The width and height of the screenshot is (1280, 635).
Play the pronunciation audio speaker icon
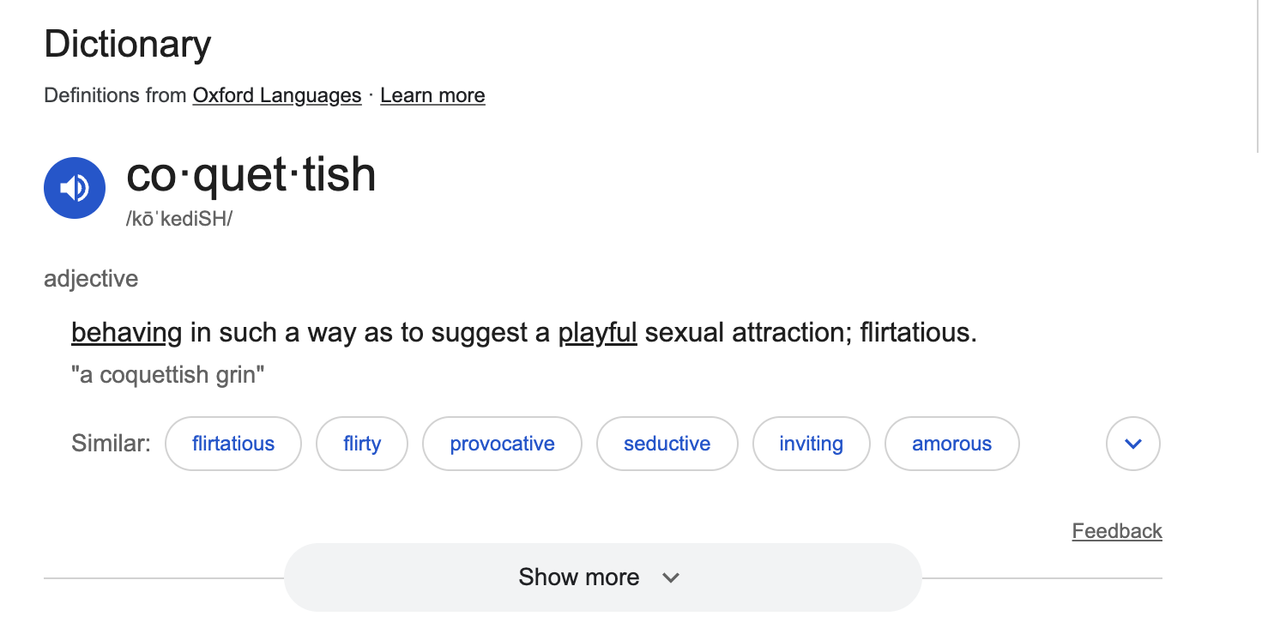click(x=74, y=188)
